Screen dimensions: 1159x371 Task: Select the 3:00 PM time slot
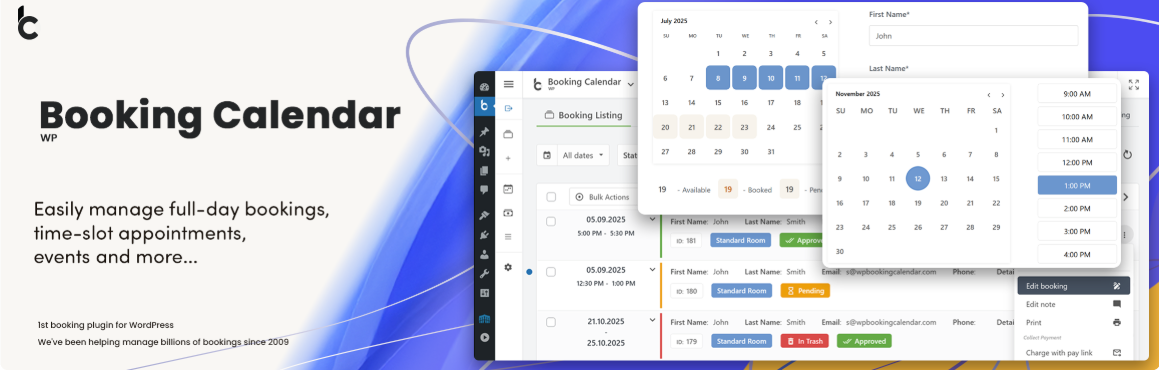click(1077, 231)
